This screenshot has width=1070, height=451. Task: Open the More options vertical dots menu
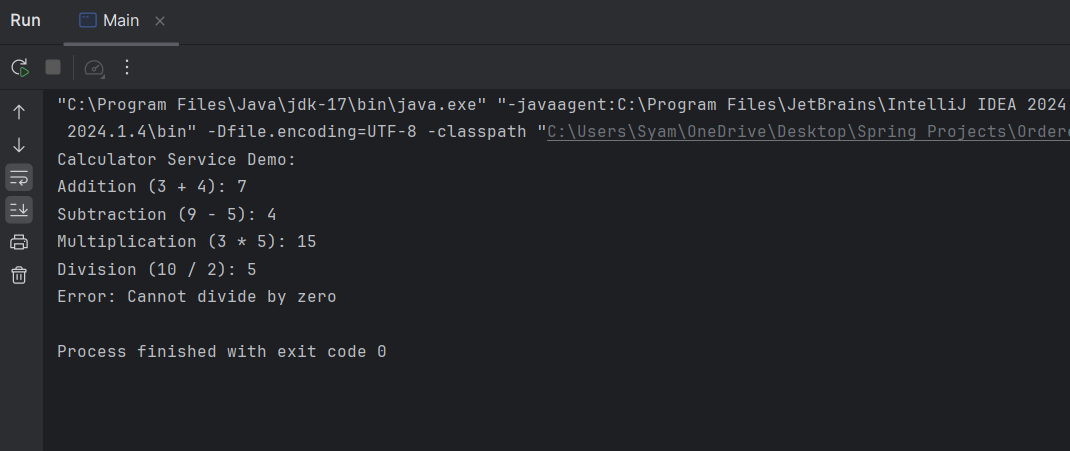pos(127,67)
